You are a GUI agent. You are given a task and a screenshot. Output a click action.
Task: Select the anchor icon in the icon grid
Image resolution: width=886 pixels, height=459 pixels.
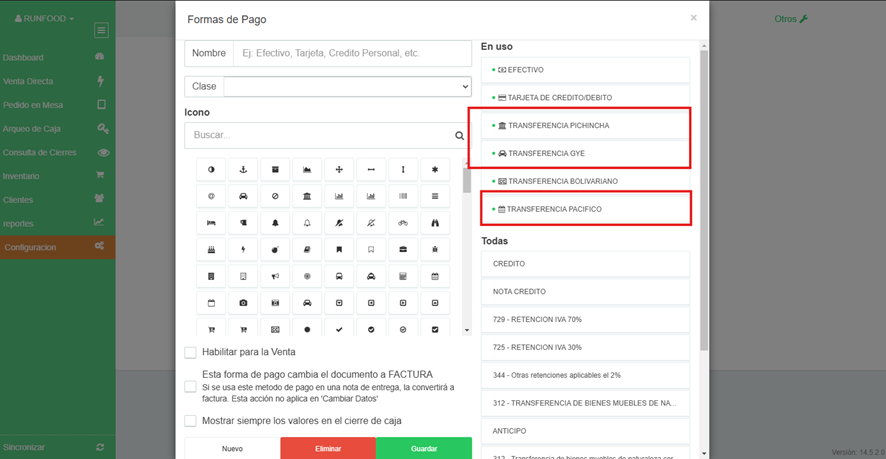(243, 170)
